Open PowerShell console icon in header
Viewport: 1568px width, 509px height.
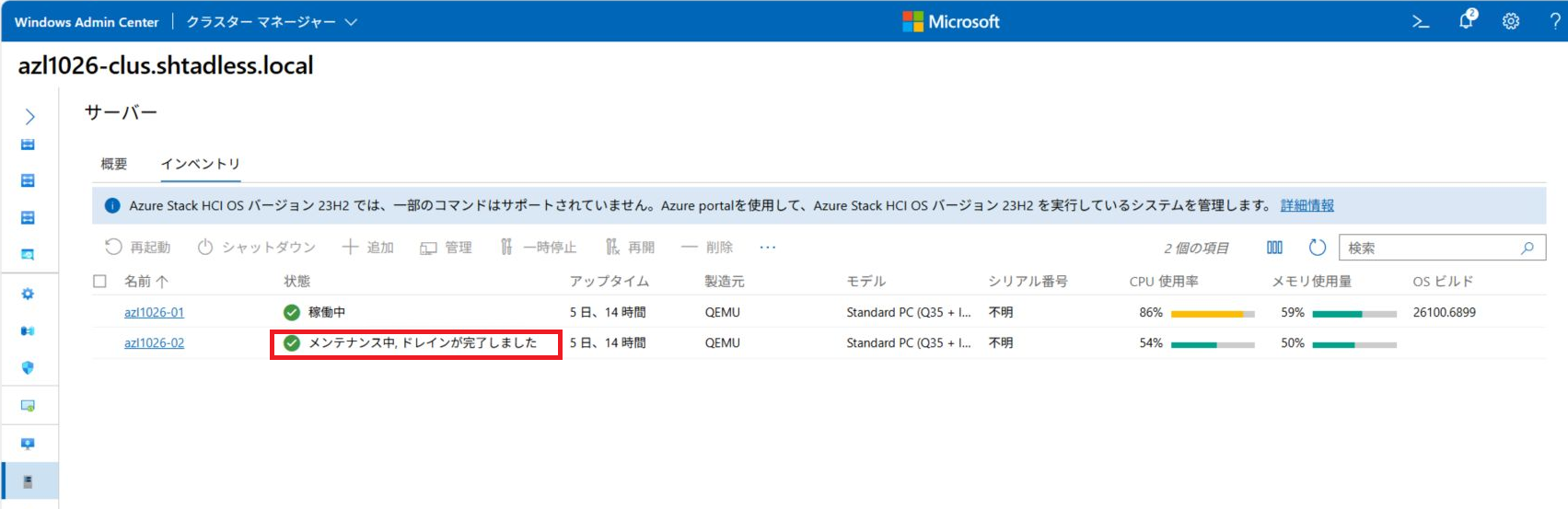(x=1421, y=21)
